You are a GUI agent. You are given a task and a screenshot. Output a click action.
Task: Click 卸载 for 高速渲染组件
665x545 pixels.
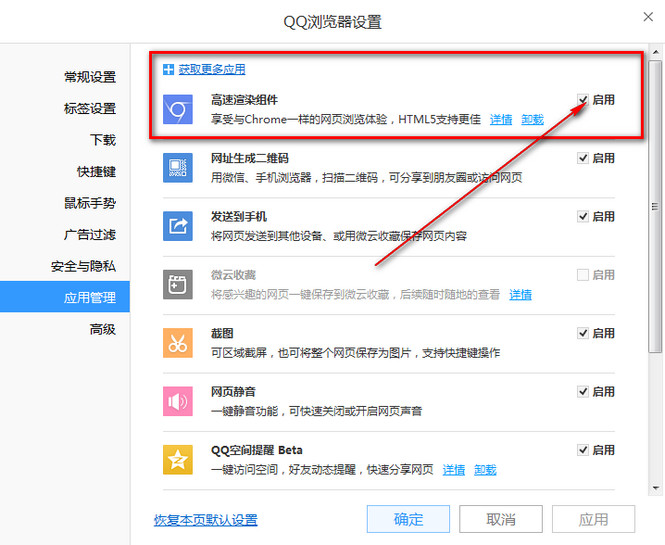click(532, 120)
